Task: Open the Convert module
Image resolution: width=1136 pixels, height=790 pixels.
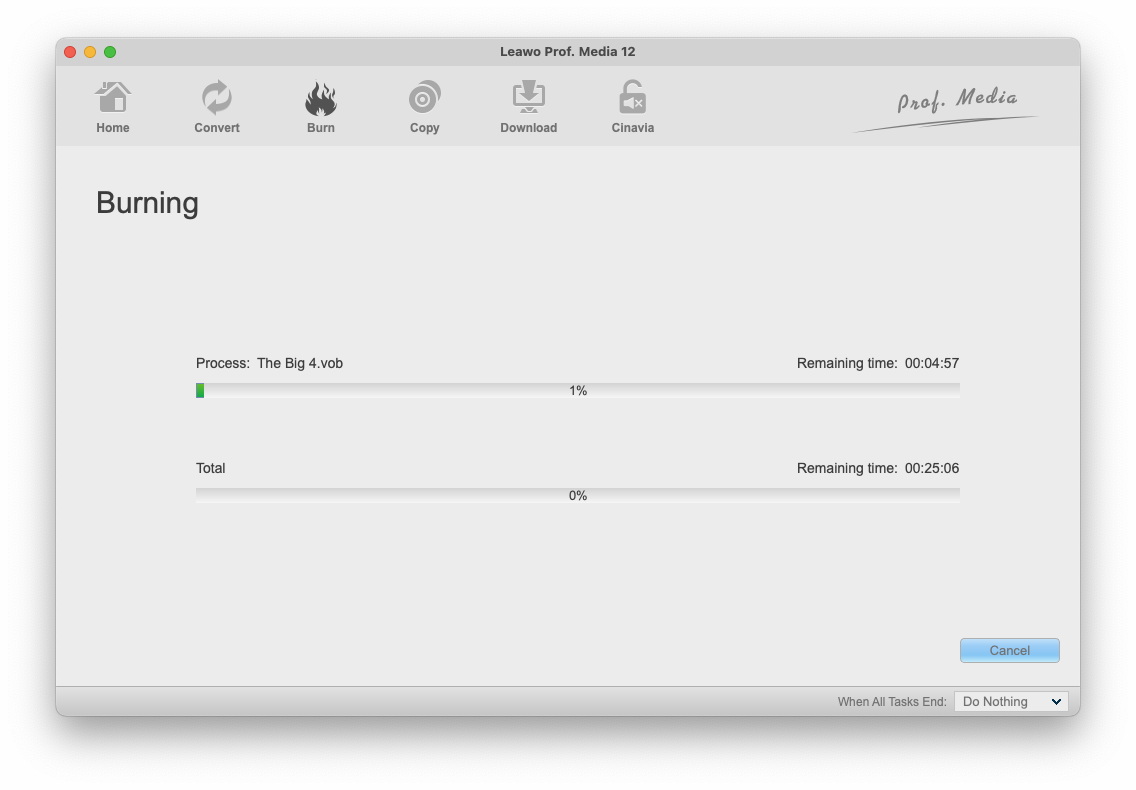Action: [x=217, y=107]
